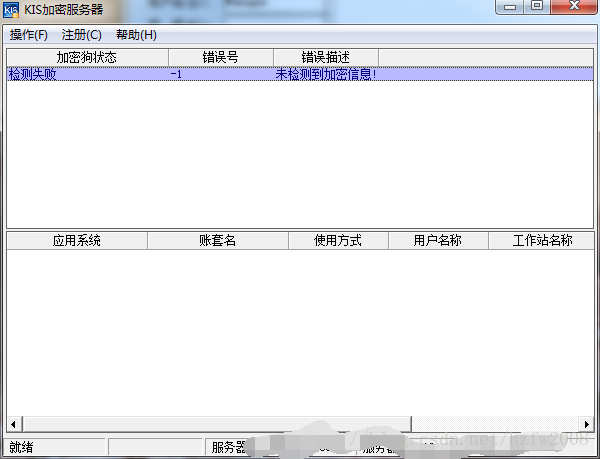Viewport: 600px width, 459px height.
Task: Click the 工作站名称 column header
Action: pos(541,241)
